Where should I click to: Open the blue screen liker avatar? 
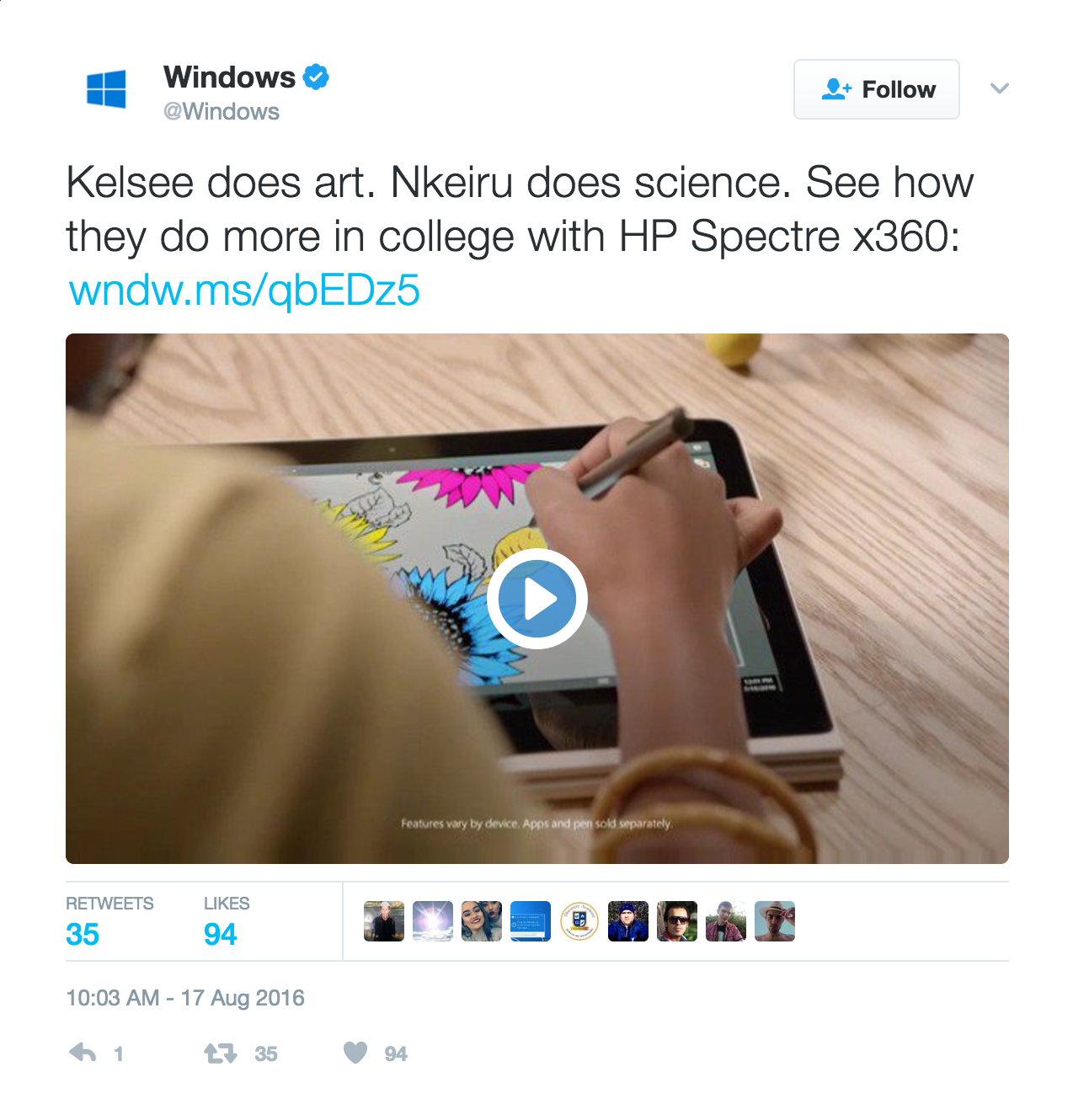coord(531,921)
